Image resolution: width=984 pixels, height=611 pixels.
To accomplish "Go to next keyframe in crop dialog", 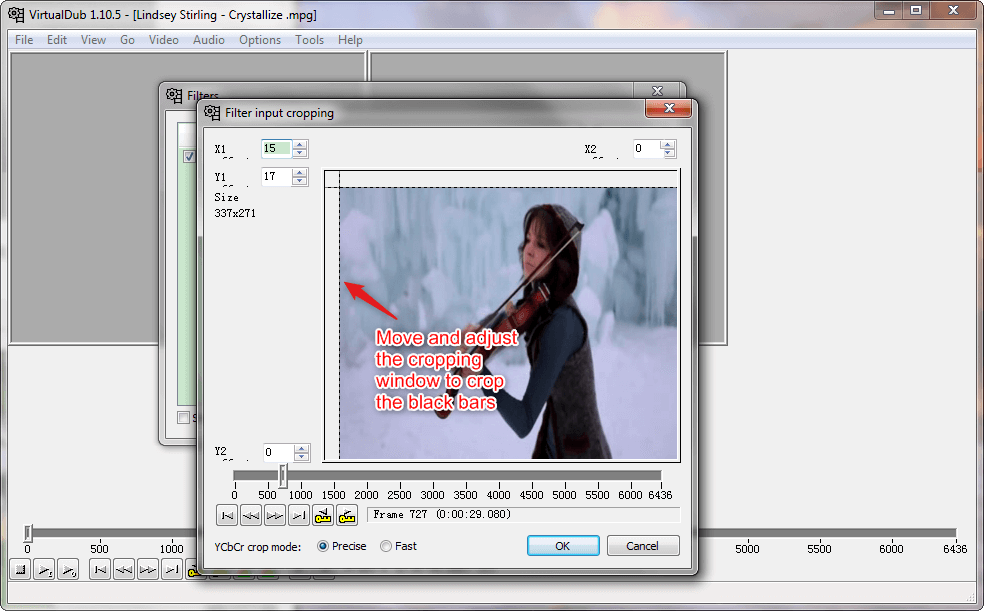I will (x=347, y=515).
